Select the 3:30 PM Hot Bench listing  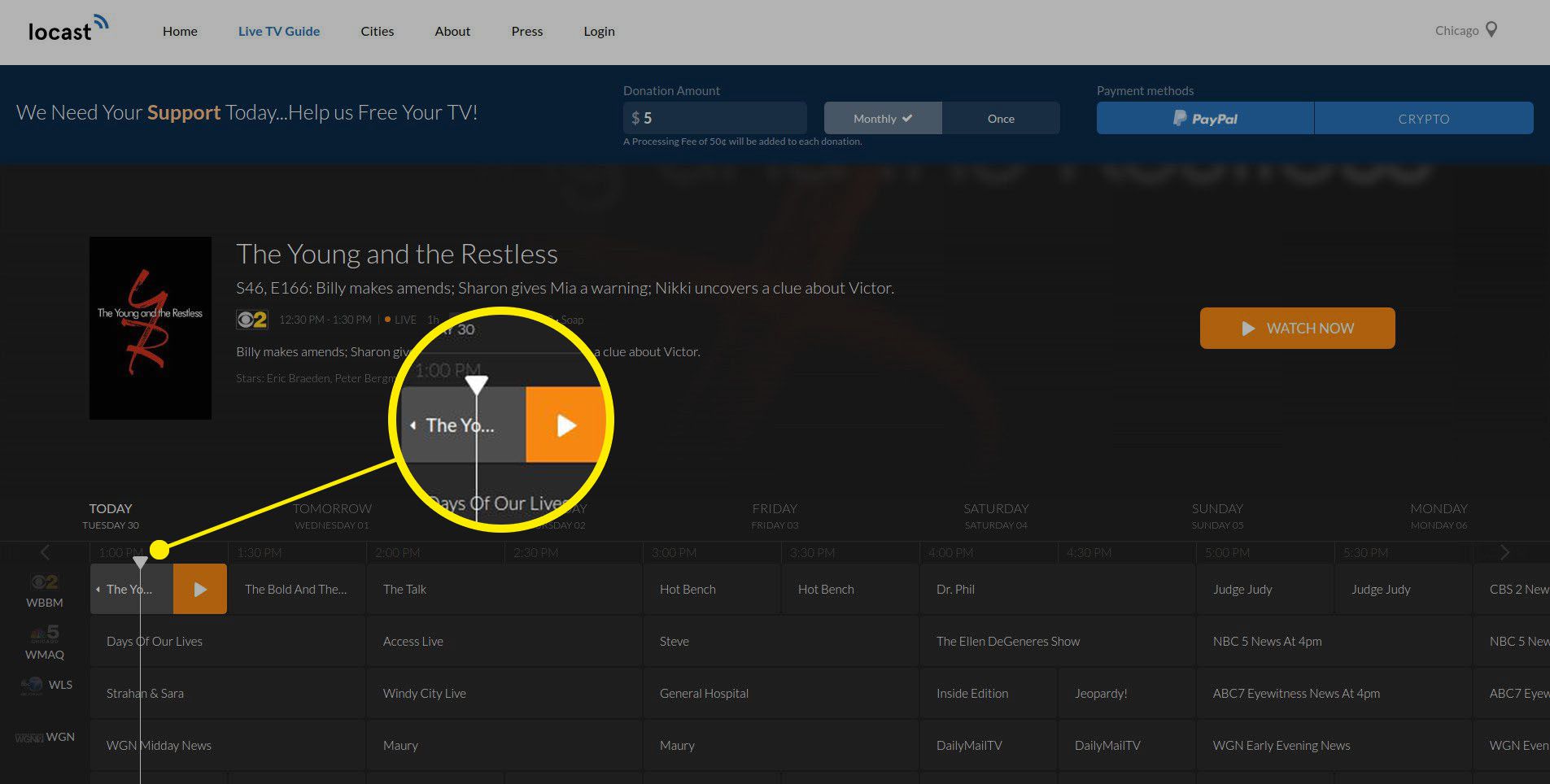[x=850, y=589]
